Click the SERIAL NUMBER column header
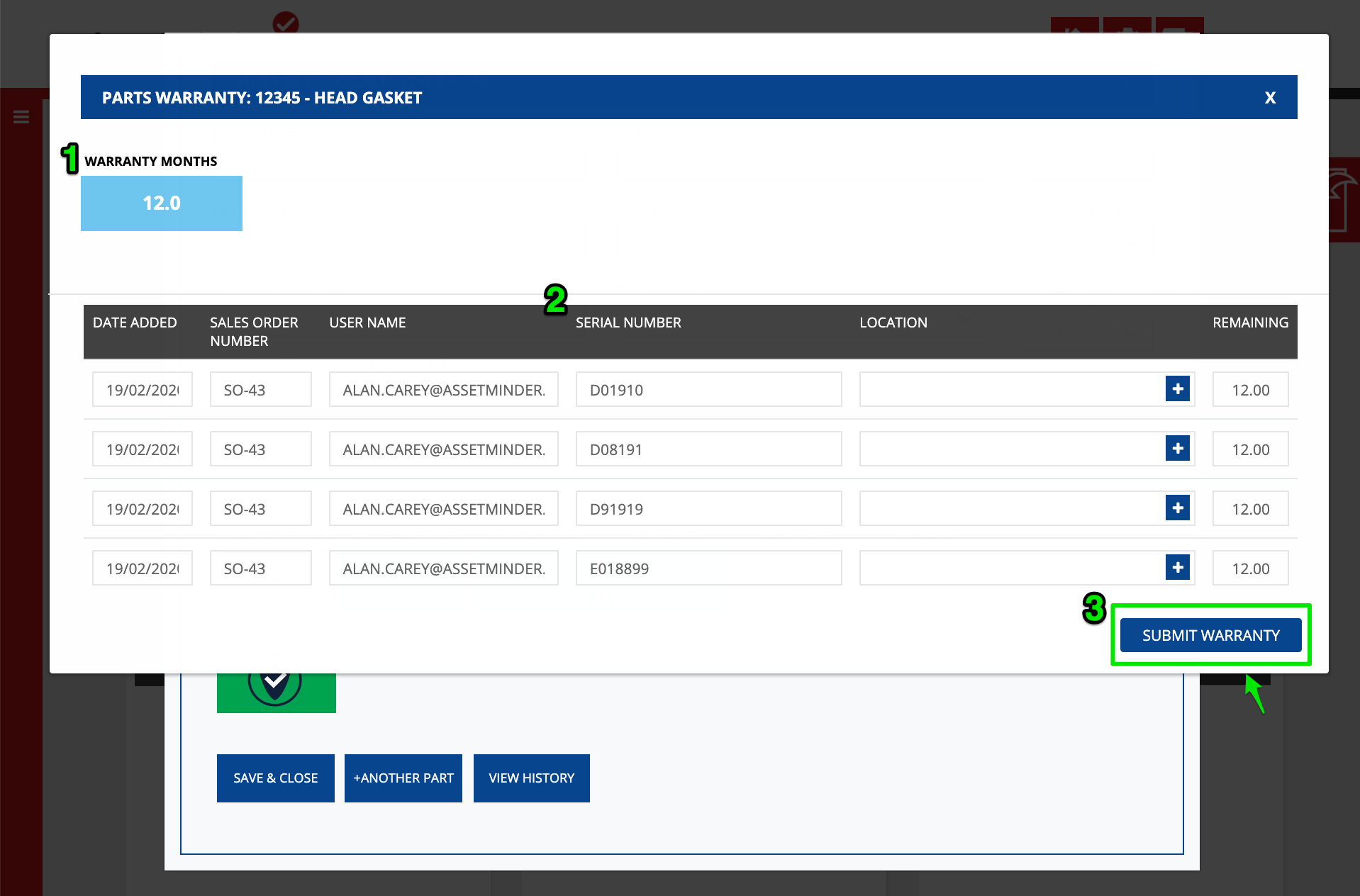Viewport: 1360px width, 896px height. pos(628,323)
